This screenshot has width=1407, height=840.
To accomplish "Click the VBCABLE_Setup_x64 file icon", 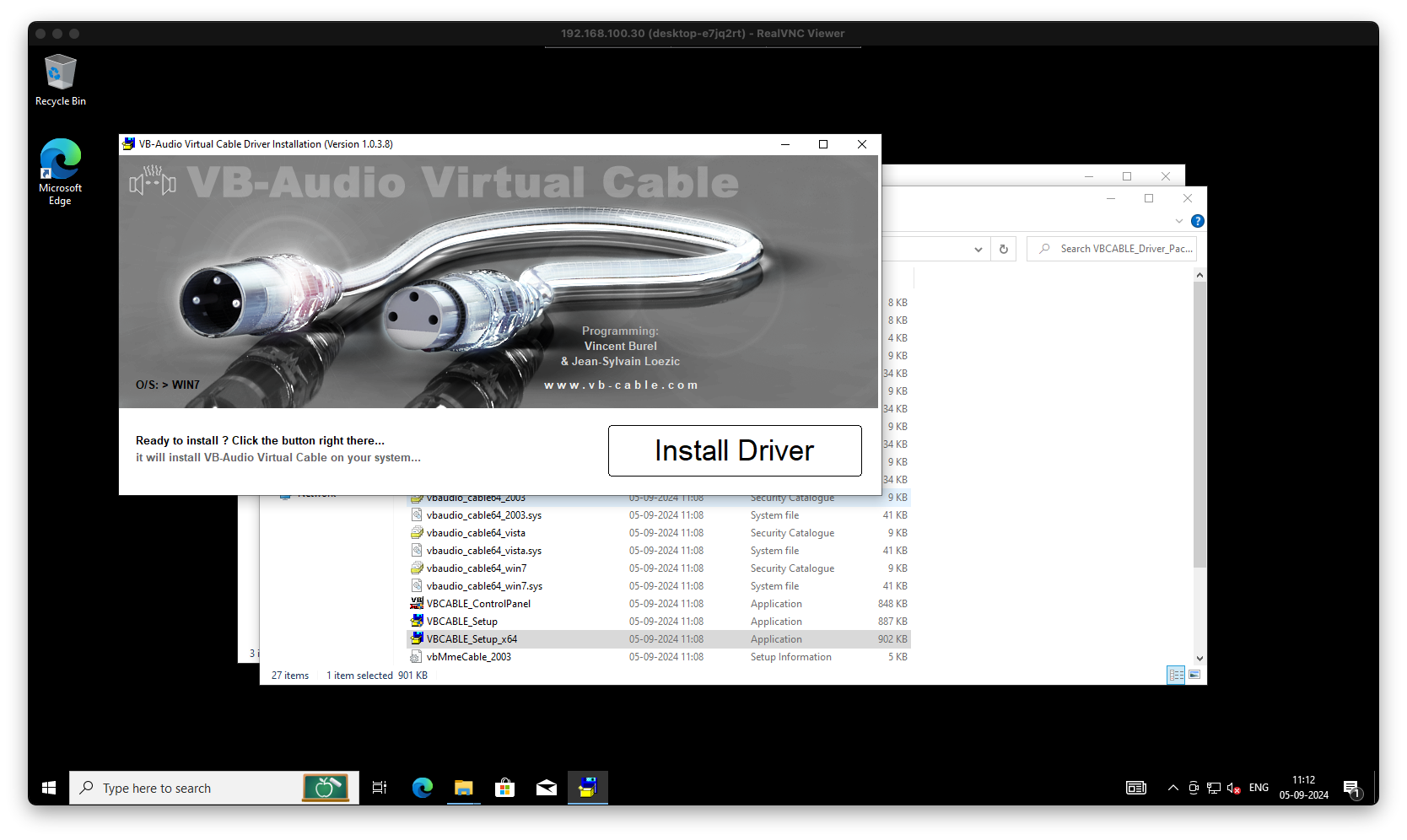I will (417, 638).
